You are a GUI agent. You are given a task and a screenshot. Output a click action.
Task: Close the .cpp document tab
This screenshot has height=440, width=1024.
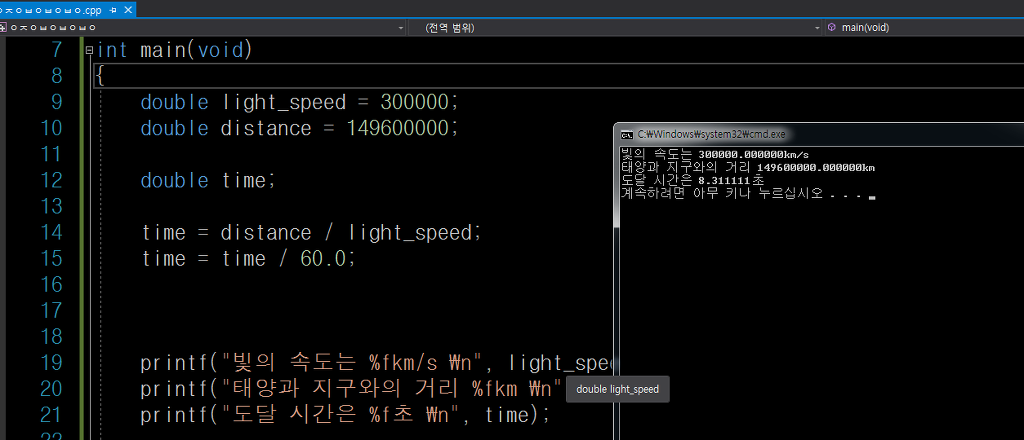click(x=127, y=10)
